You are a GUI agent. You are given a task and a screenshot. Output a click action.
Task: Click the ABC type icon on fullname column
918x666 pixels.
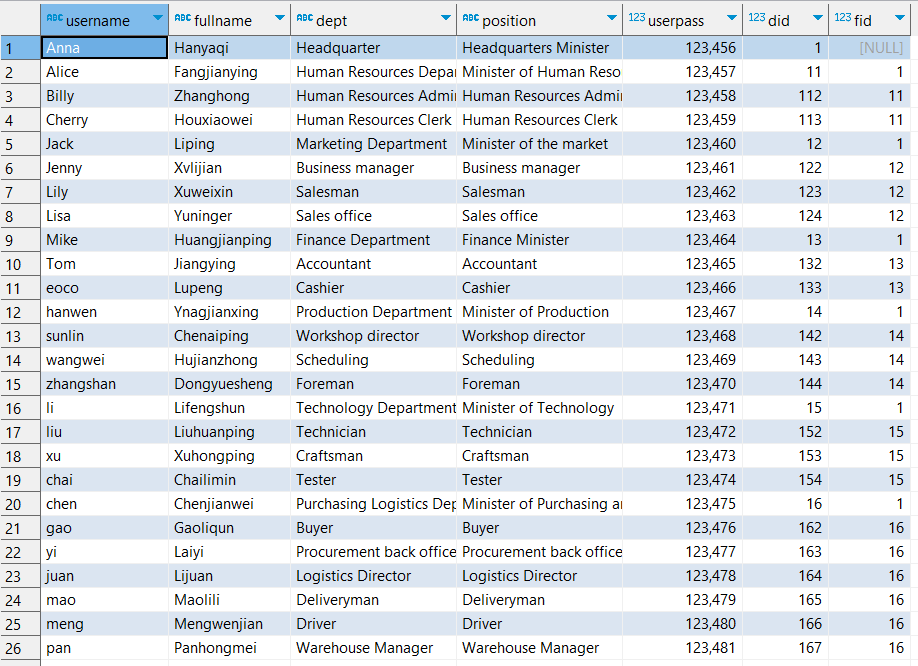(x=183, y=19)
